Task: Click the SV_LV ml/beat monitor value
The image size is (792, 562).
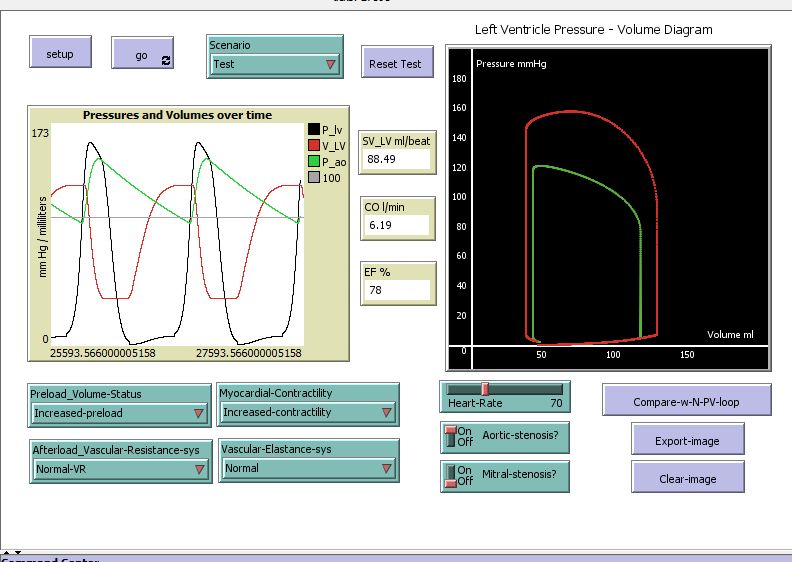Action: point(397,159)
